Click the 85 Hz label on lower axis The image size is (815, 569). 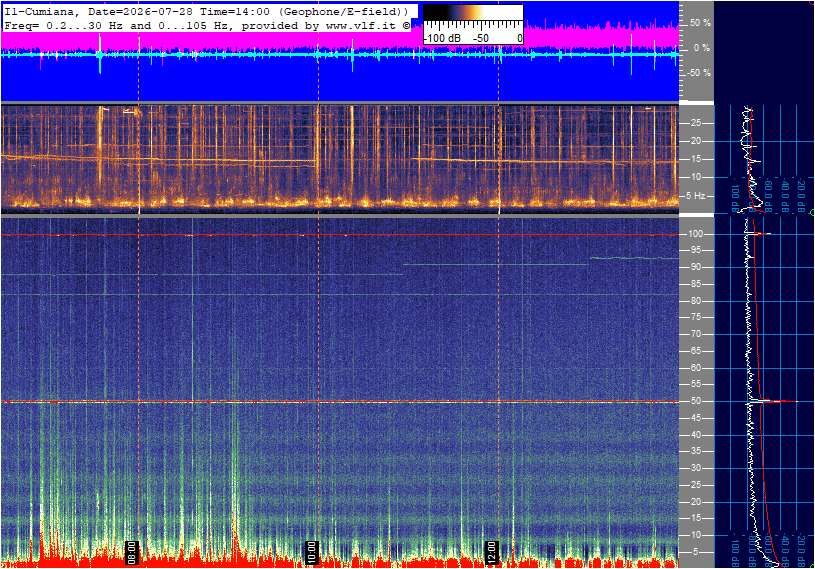pyautogui.click(x=696, y=284)
